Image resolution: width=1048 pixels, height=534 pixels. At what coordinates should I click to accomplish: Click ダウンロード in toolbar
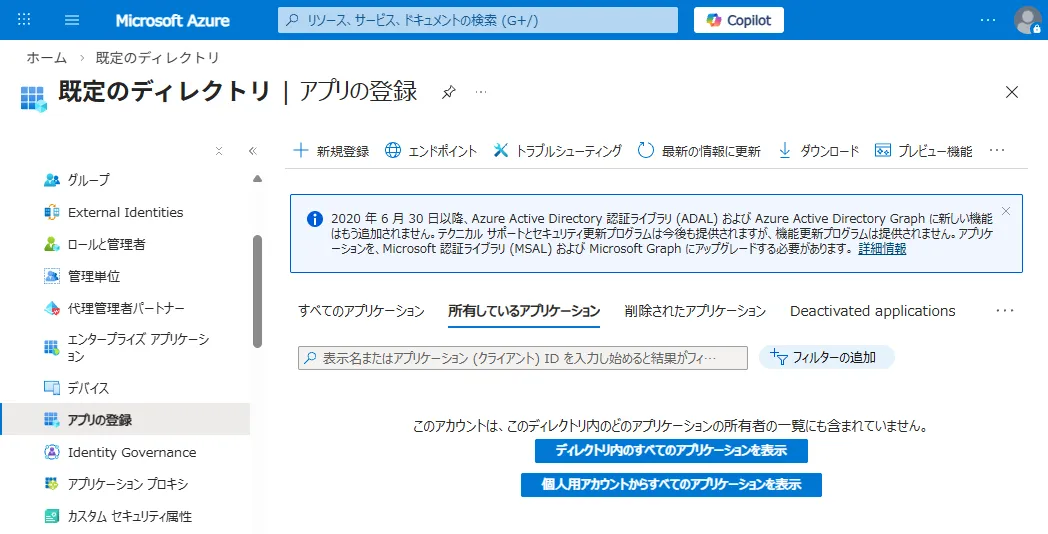(818, 151)
